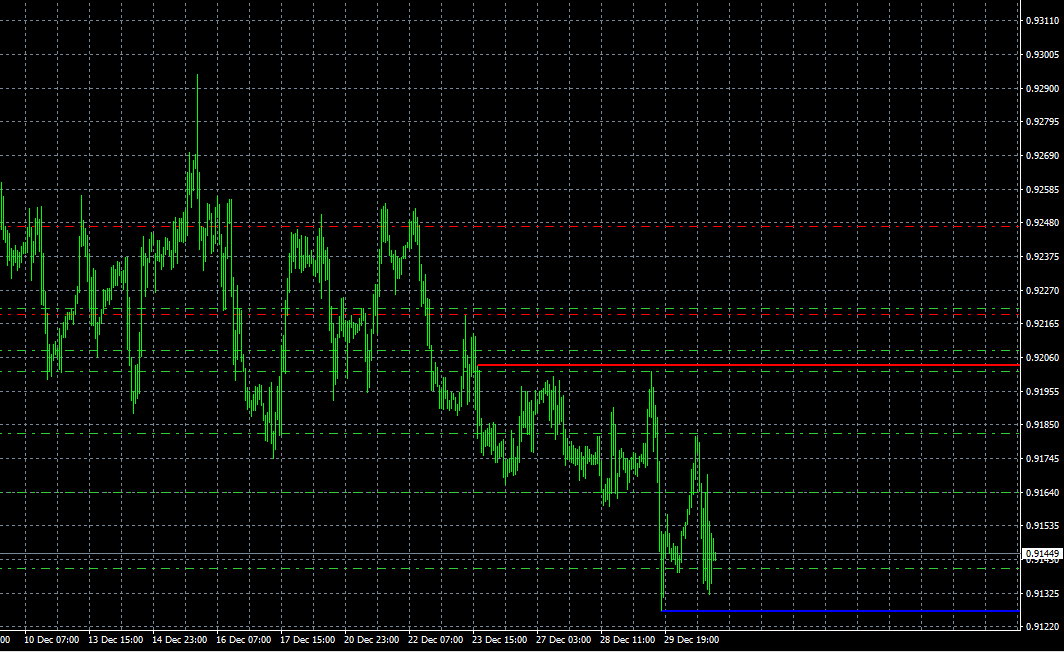Click the current price tag 0.91449

1042,554
